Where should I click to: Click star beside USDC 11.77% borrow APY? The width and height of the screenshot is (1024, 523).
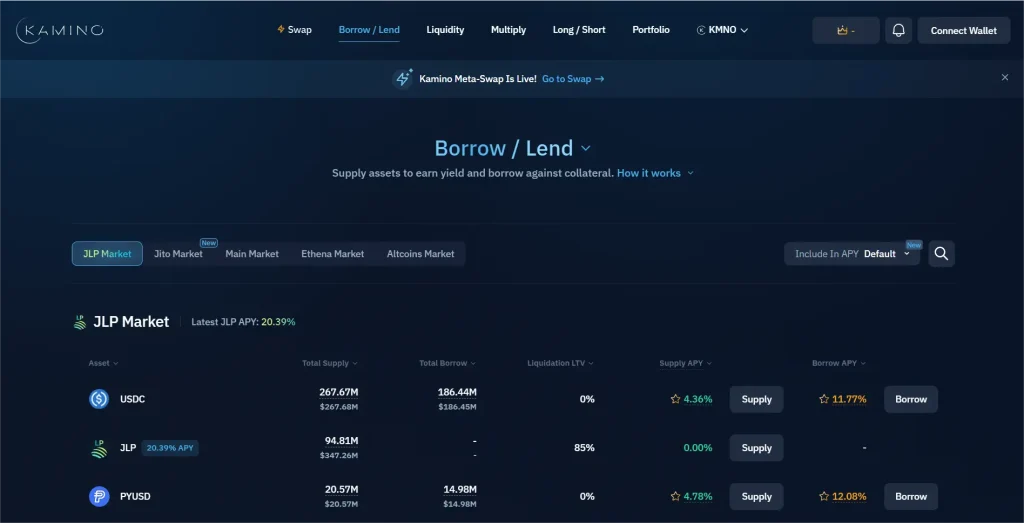(824, 399)
